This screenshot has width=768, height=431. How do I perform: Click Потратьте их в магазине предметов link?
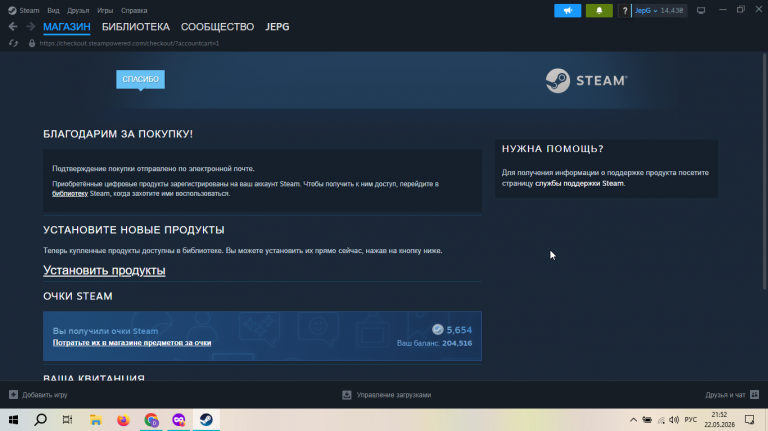click(x=132, y=342)
